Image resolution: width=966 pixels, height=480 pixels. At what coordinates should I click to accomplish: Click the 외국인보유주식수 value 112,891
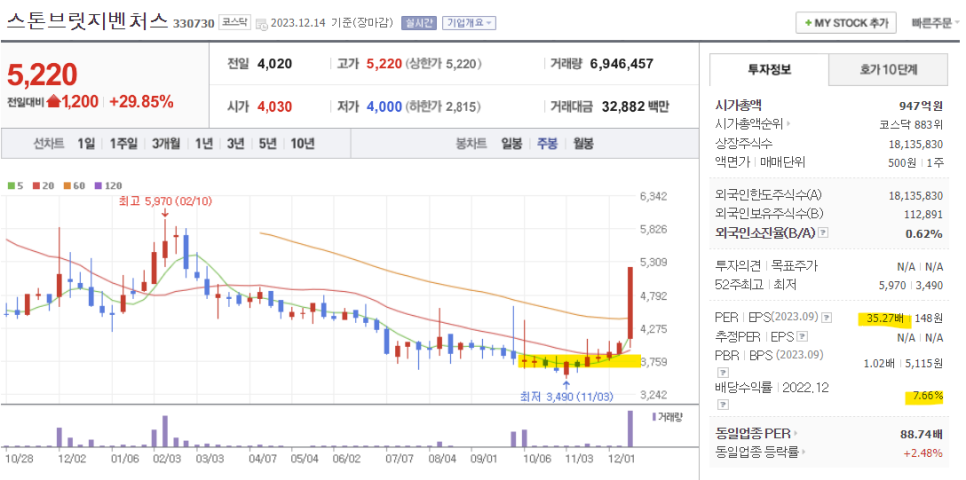923,214
